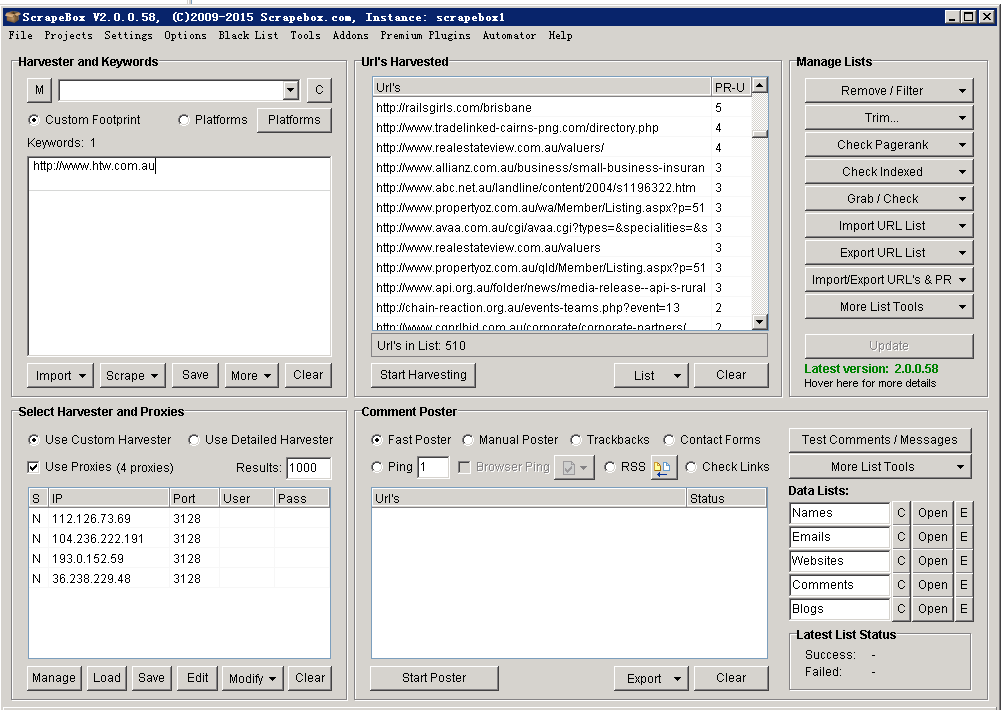Click the E button in Names row
Screen dimensions: 1001x710
(x=963, y=513)
